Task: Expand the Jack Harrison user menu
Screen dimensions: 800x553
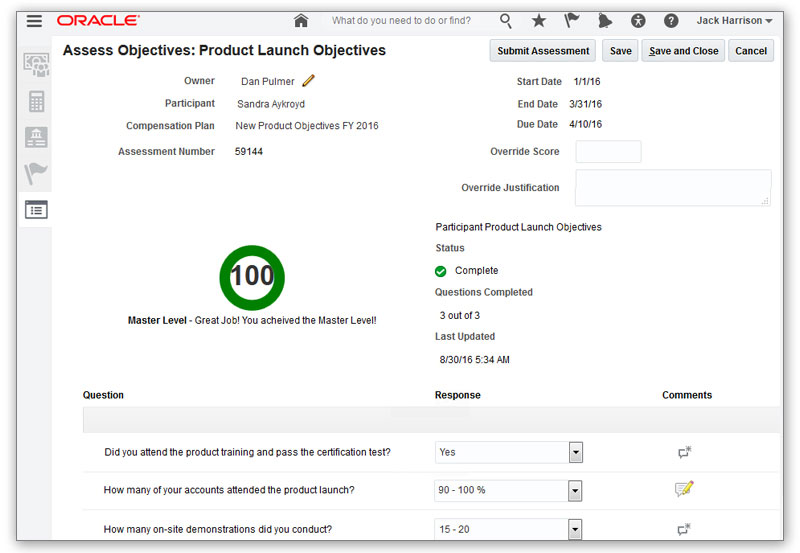Action: coord(734,20)
